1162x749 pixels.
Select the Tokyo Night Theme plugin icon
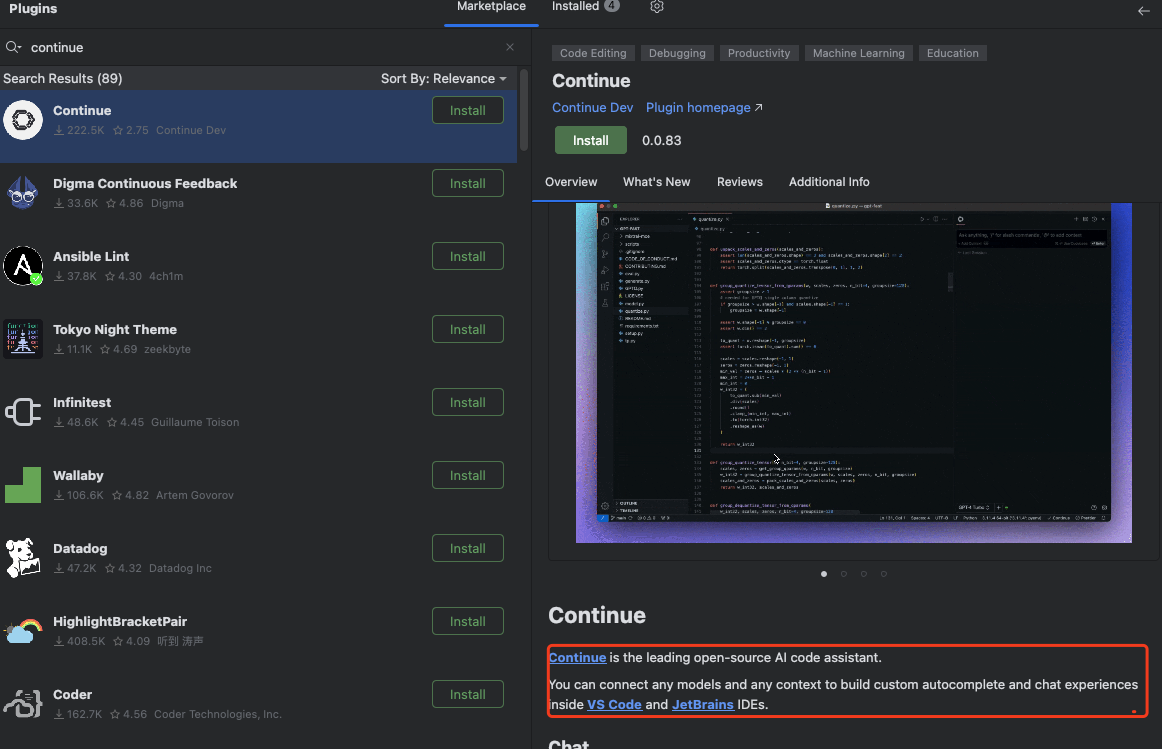coord(23,339)
